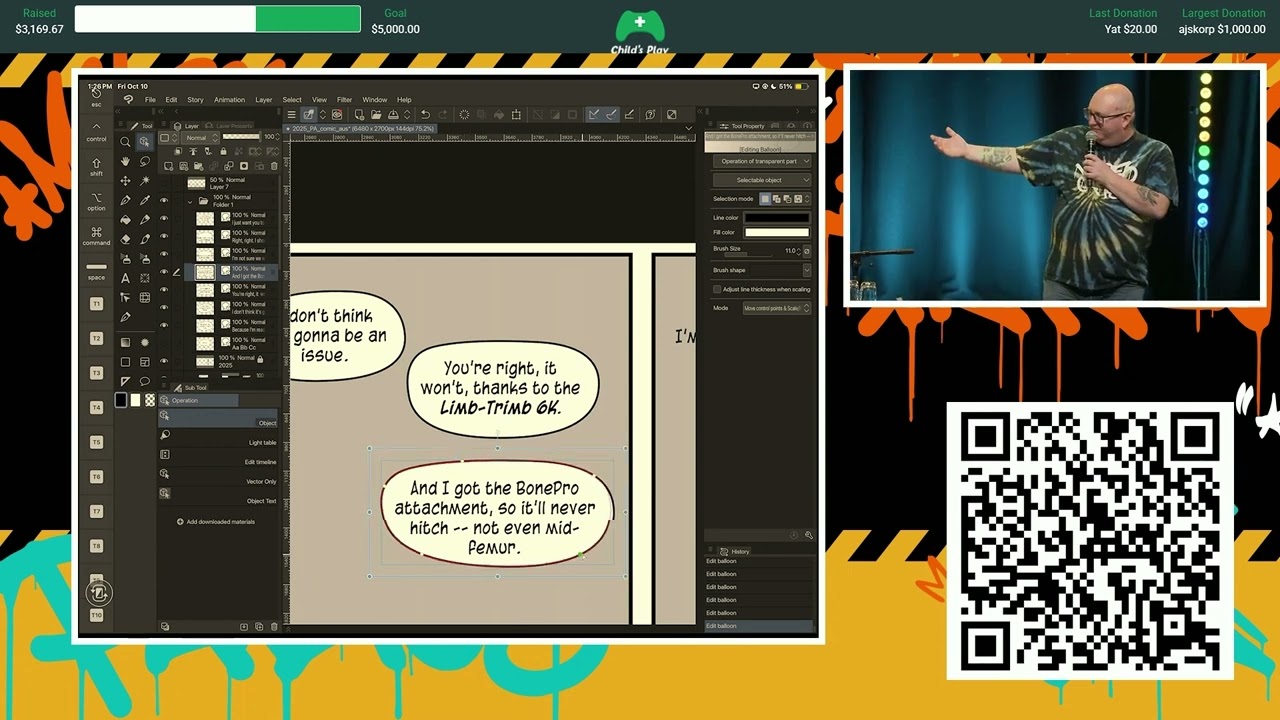This screenshot has height=720, width=1280.
Task: Open the Filter menu
Action: (x=344, y=100)
